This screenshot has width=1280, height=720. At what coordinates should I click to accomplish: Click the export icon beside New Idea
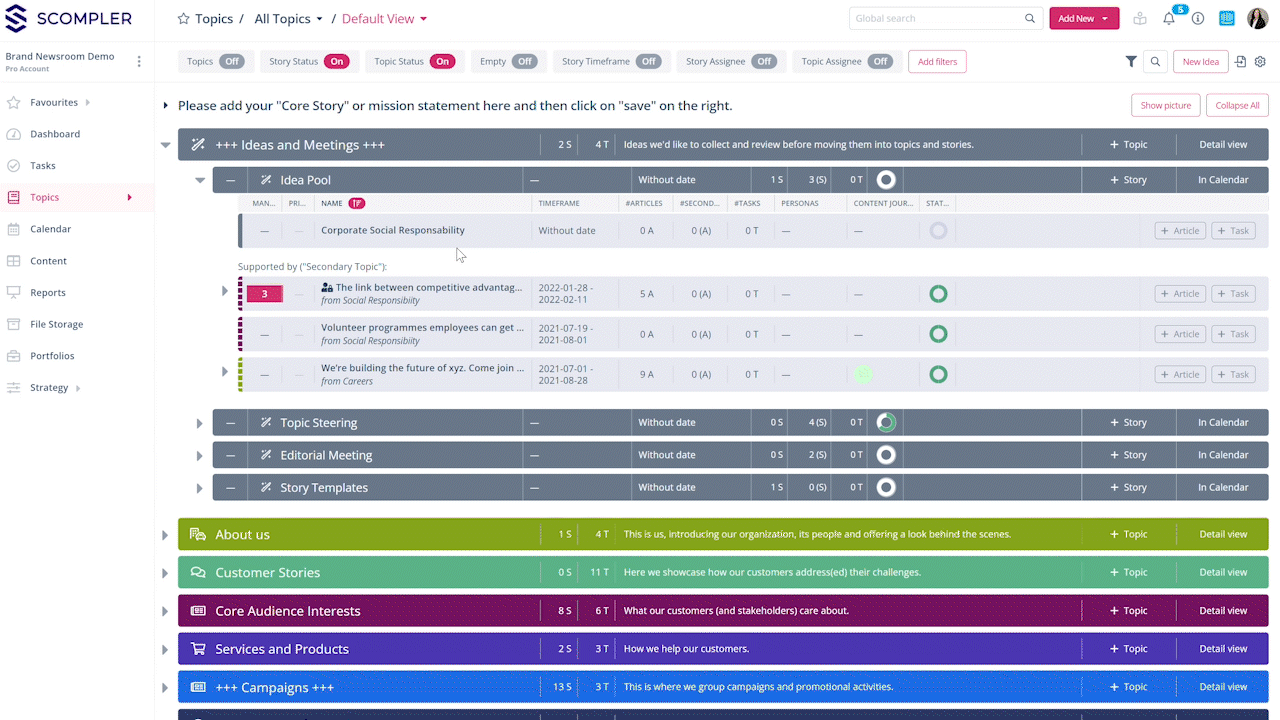point(1241,62)
